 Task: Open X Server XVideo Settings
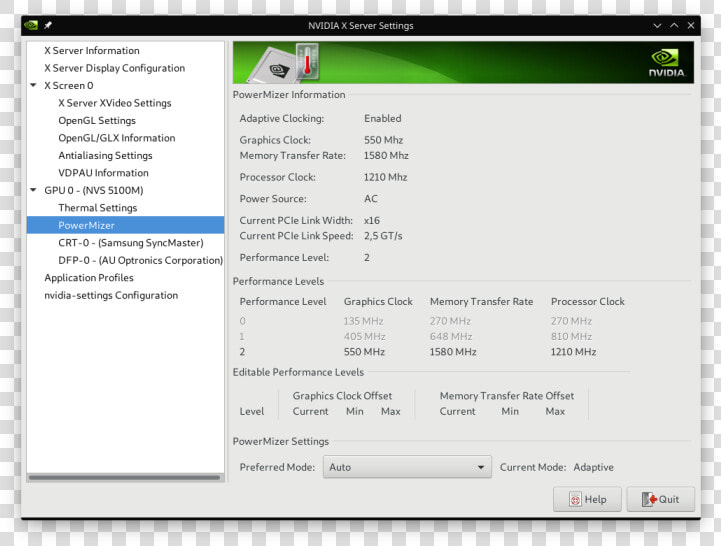114,103
